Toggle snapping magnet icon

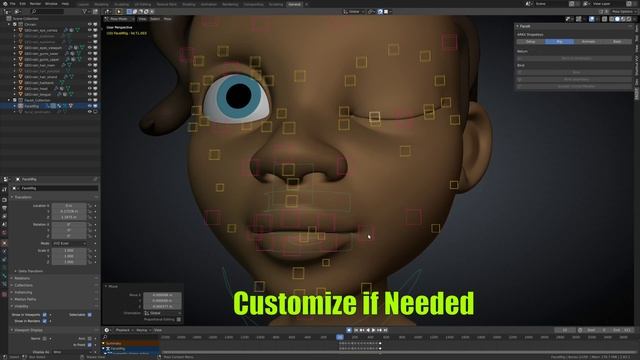[x=380, y=12]
